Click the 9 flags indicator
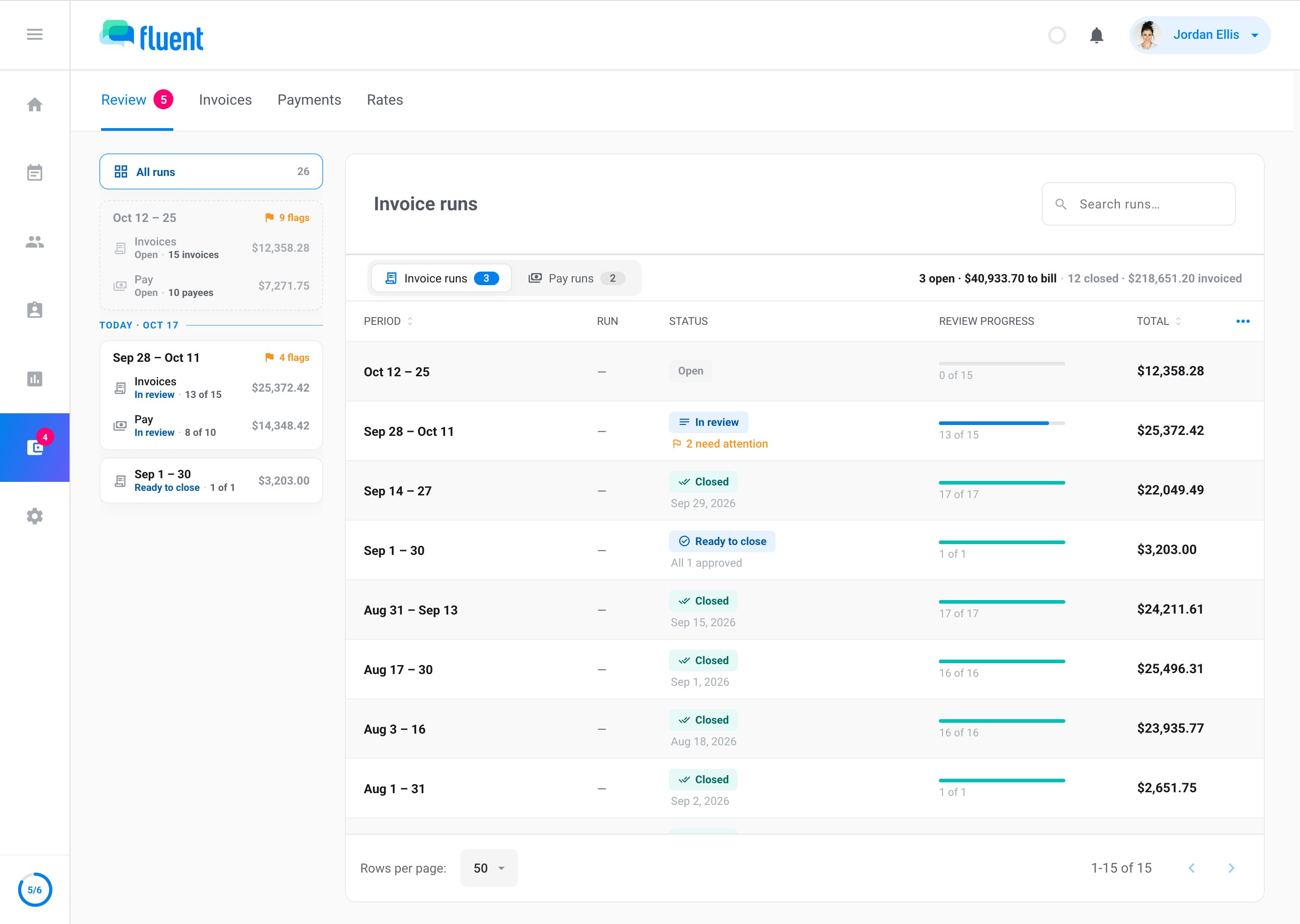The height and width of the screenshot is (924, 1300). (288, 218)
